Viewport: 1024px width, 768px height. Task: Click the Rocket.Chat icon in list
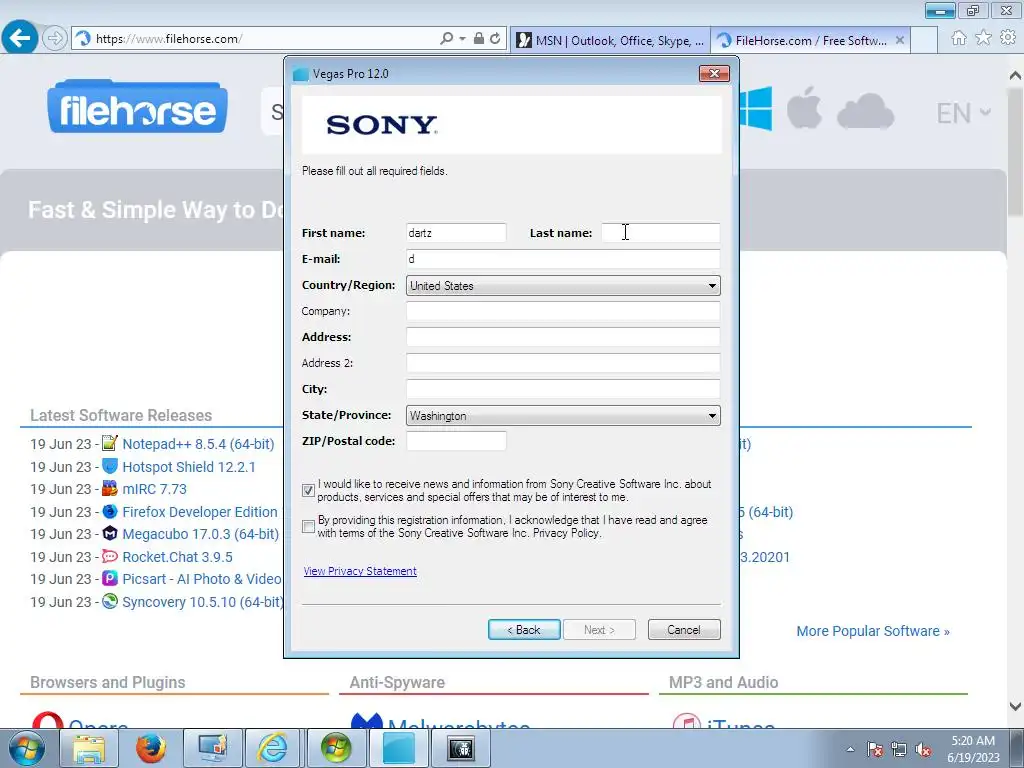(x=110, y=556)
